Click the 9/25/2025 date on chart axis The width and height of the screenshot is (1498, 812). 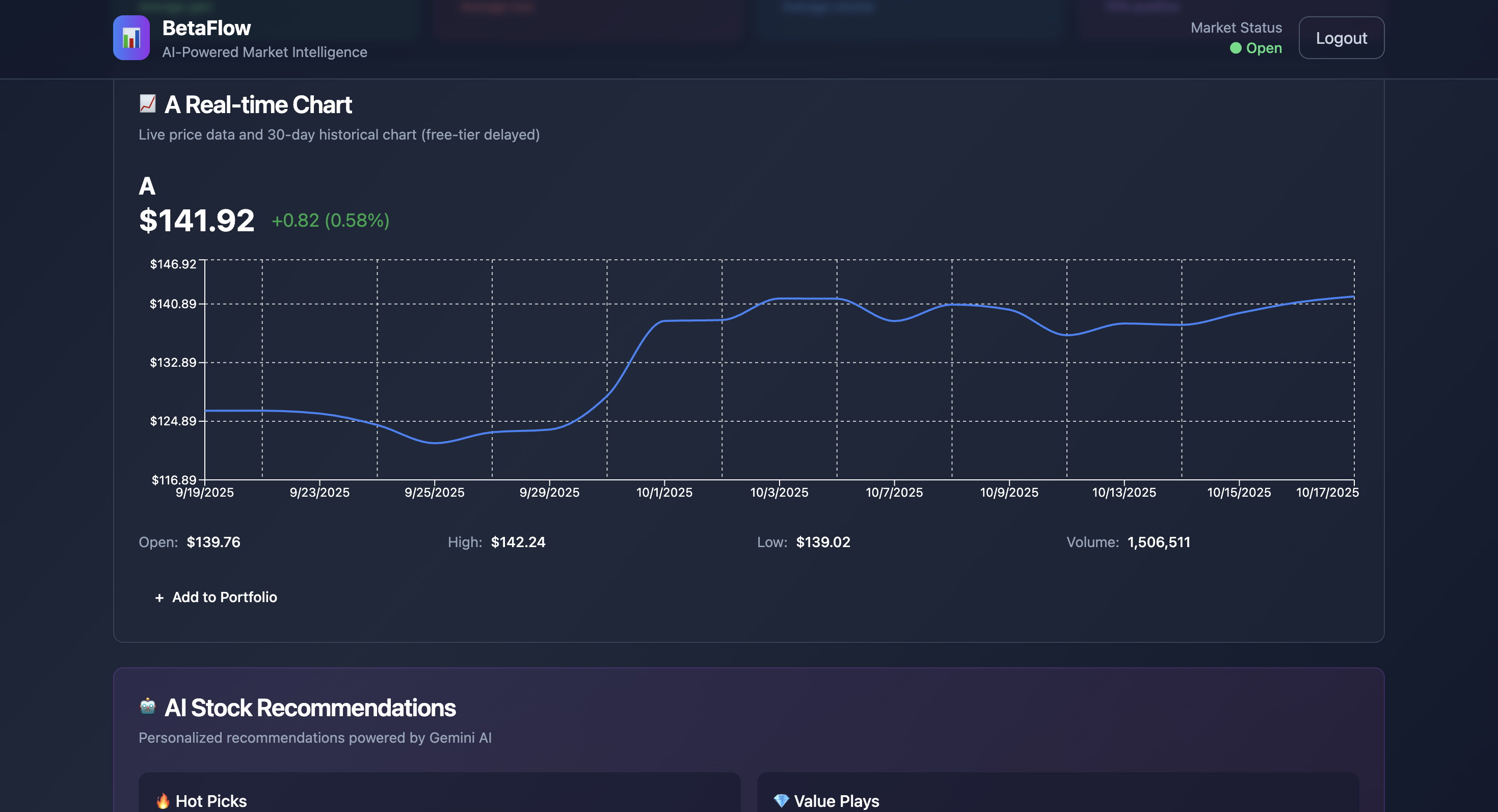435,492
